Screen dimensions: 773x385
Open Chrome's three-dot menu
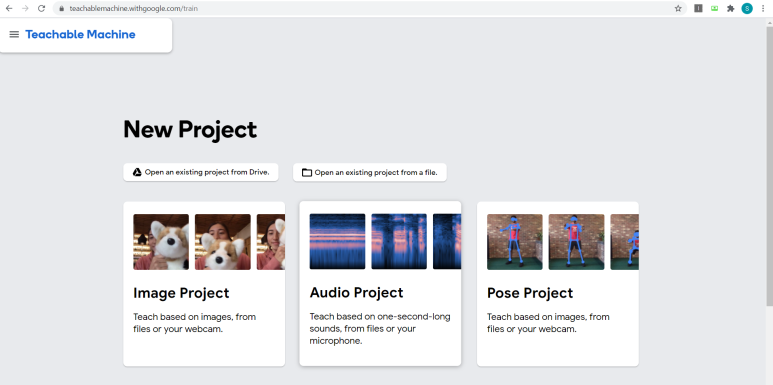[763, 8]
